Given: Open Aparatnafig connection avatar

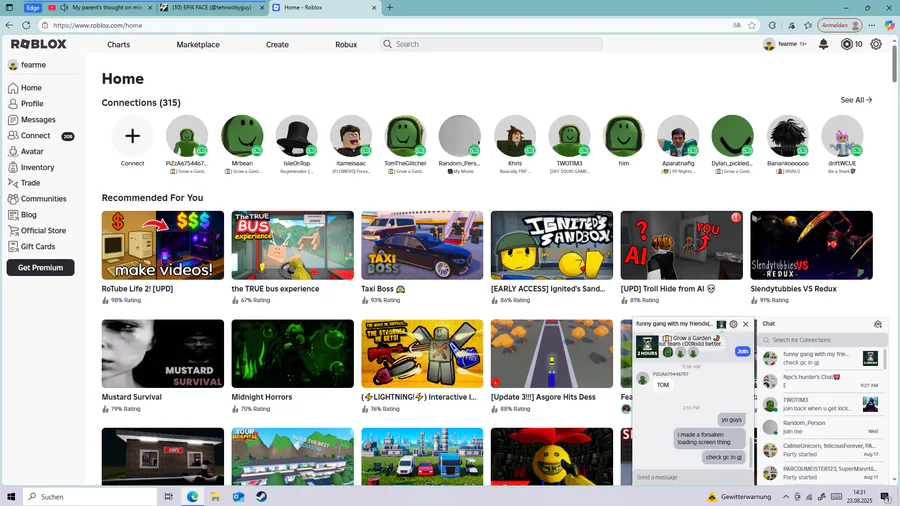Looking at the screenshot, I should click(678, 136).
